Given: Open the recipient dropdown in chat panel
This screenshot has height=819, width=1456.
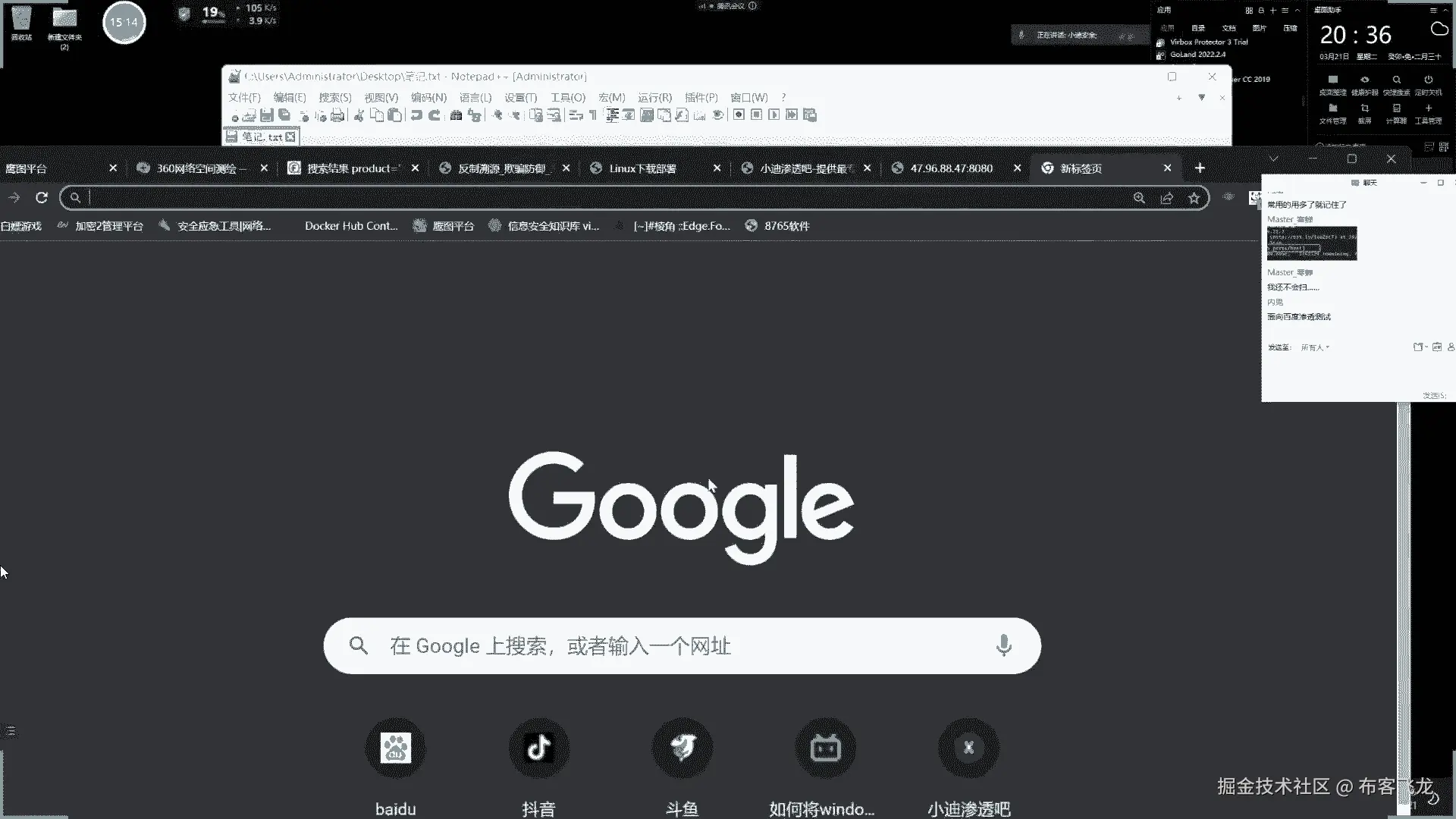Looking at the screenshot, I should click(1315, 347).
